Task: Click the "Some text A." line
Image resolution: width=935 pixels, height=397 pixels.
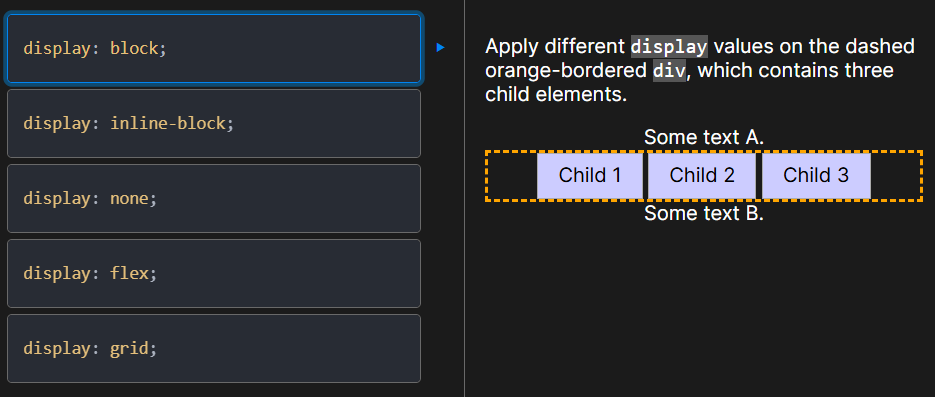Action: (x=704, y=137)
